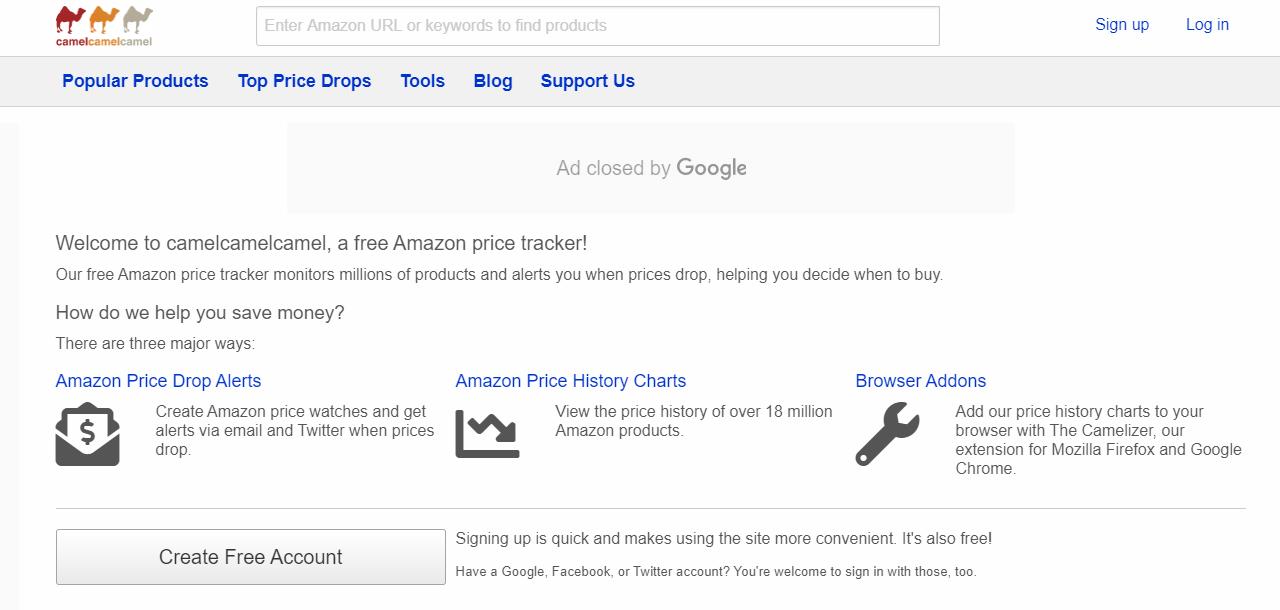Focus the Amazon URL search field
1280x610 pixels.
tap(597, 26)
